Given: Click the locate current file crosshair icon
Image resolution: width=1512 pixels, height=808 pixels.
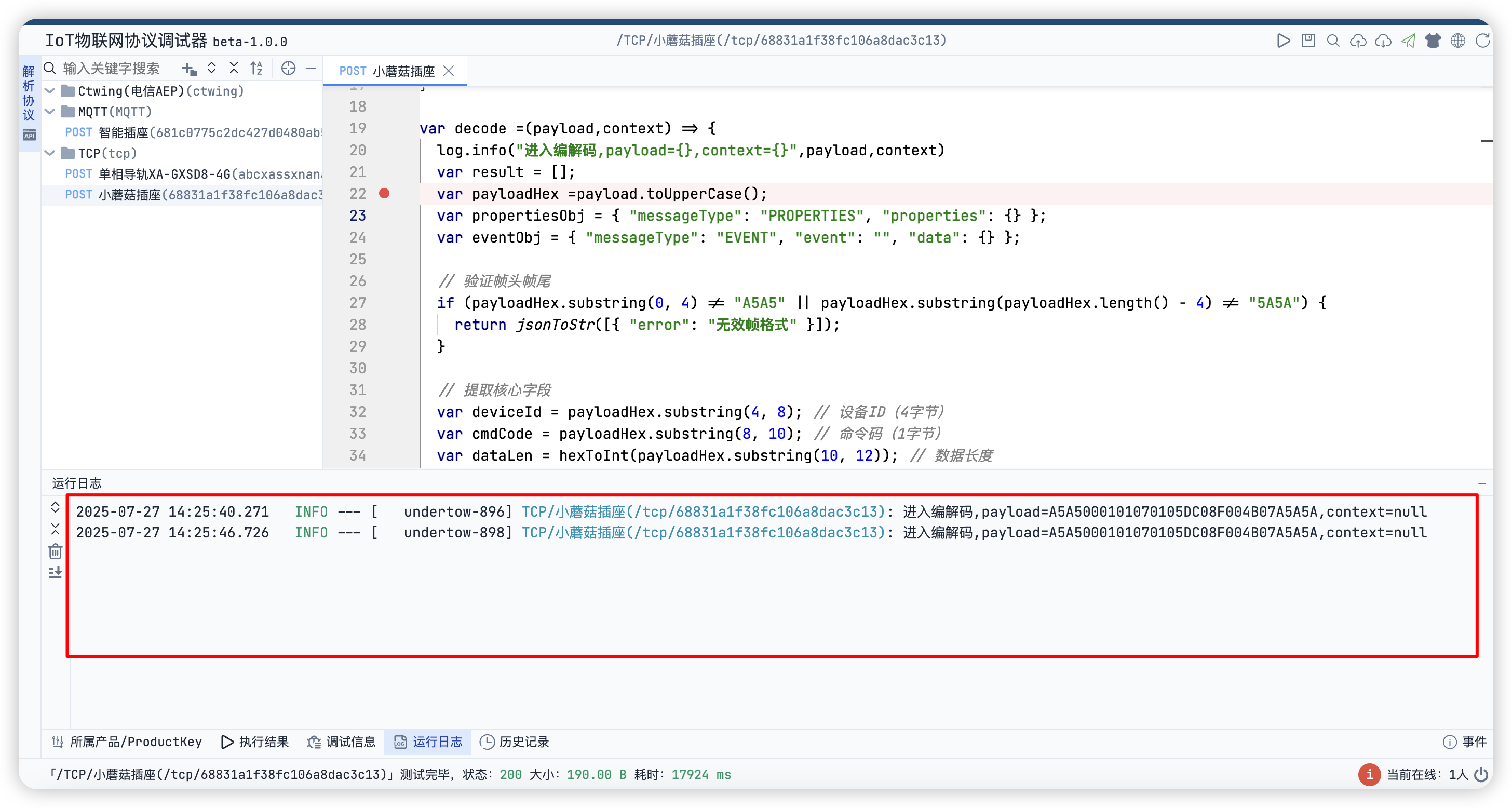Looking at the screenshot, I should click(288, 68).
